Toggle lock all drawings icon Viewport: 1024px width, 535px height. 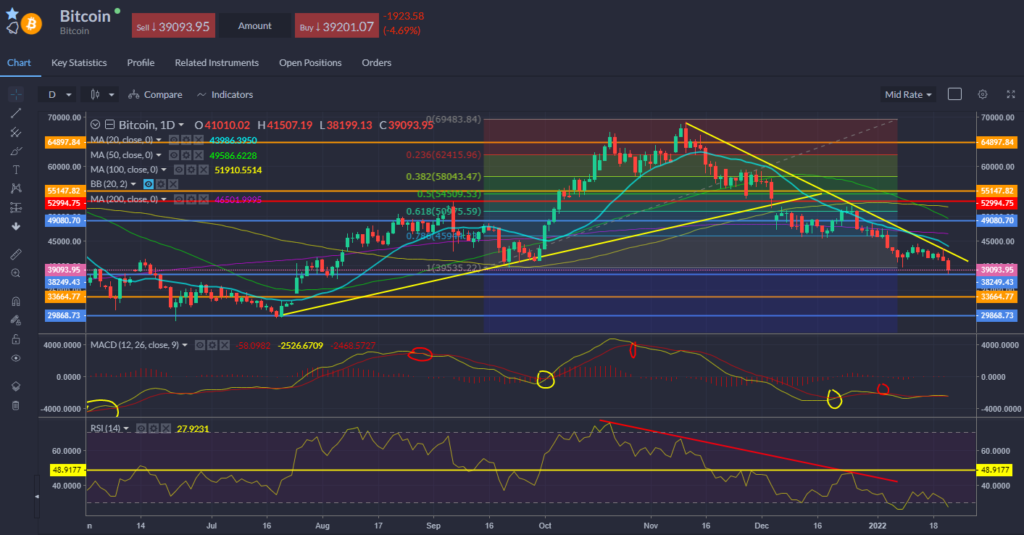15,338
